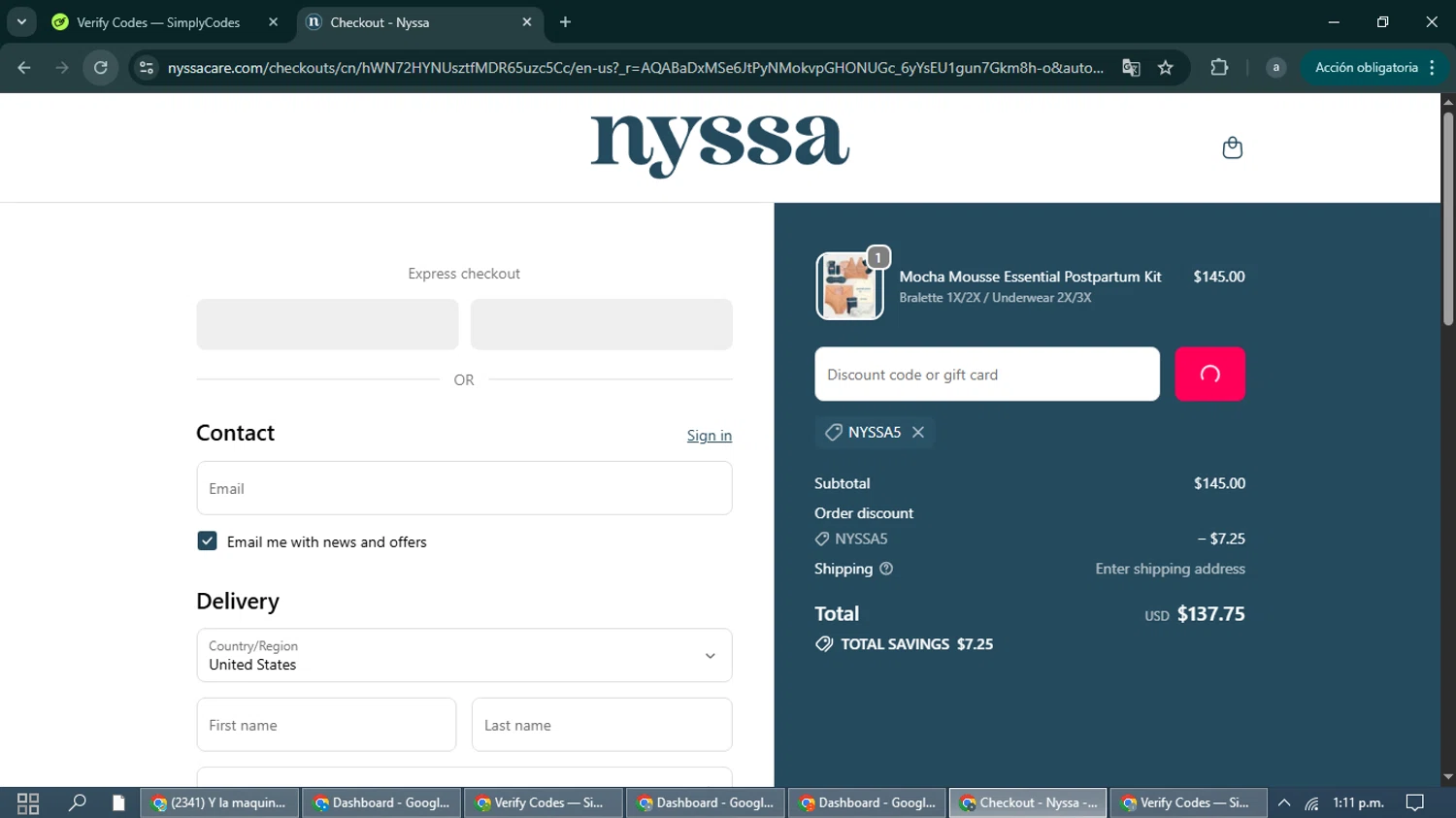Open the profile avatar icon
This screenshot has width=1456, height=818.
point(1275,68)
